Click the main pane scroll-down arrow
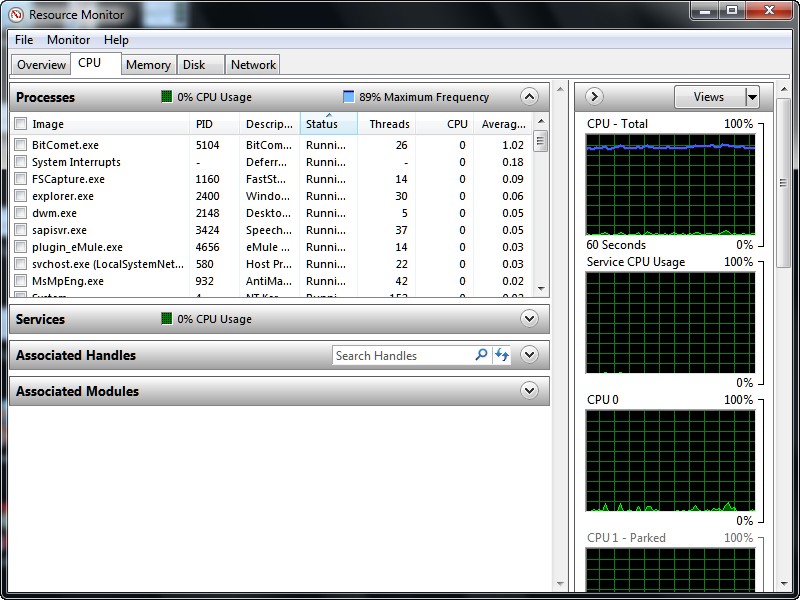The image size is (800, 600). 560,584
